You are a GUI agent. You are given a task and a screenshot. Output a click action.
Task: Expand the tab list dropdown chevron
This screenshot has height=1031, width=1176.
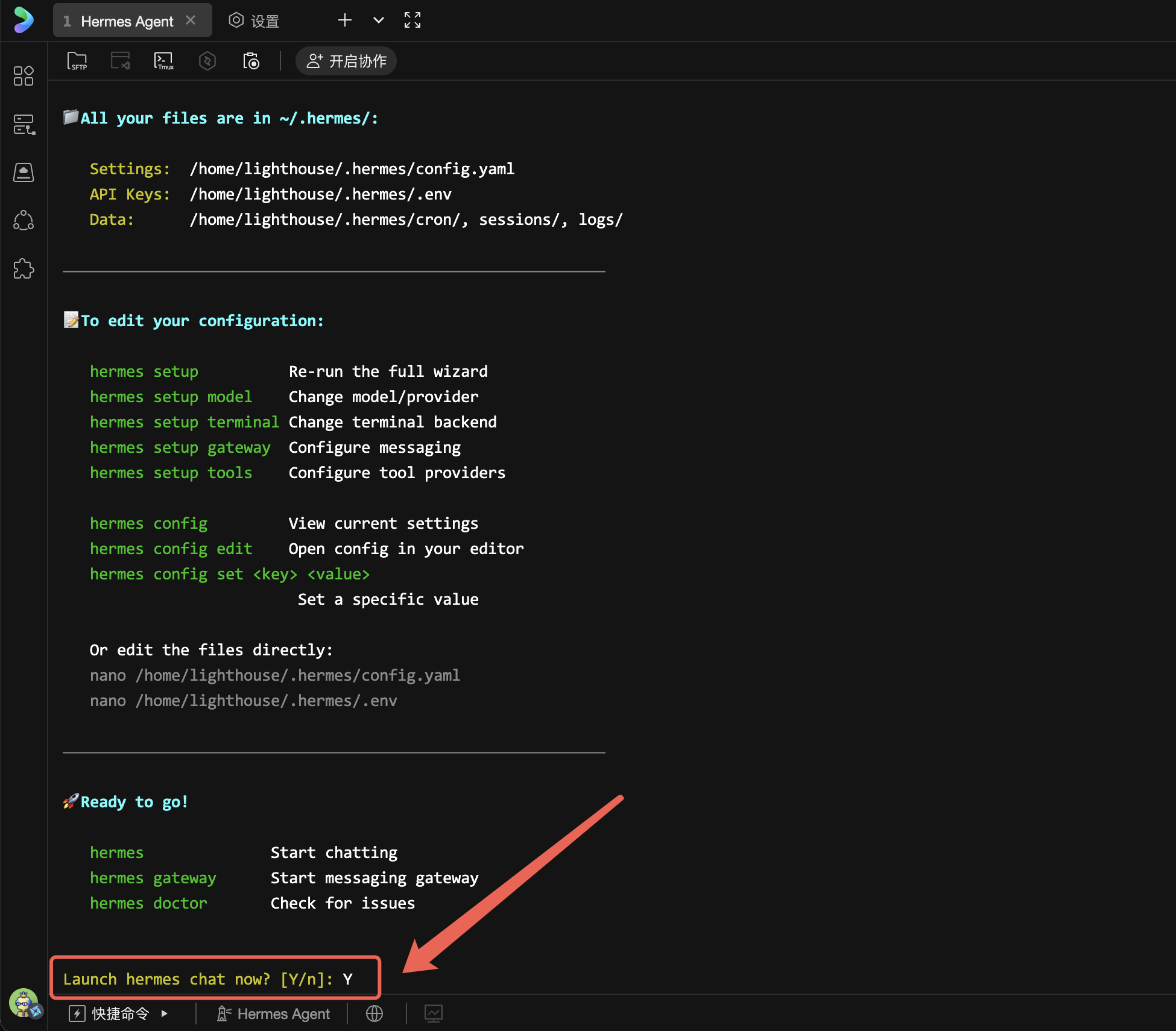click(379, 20)
